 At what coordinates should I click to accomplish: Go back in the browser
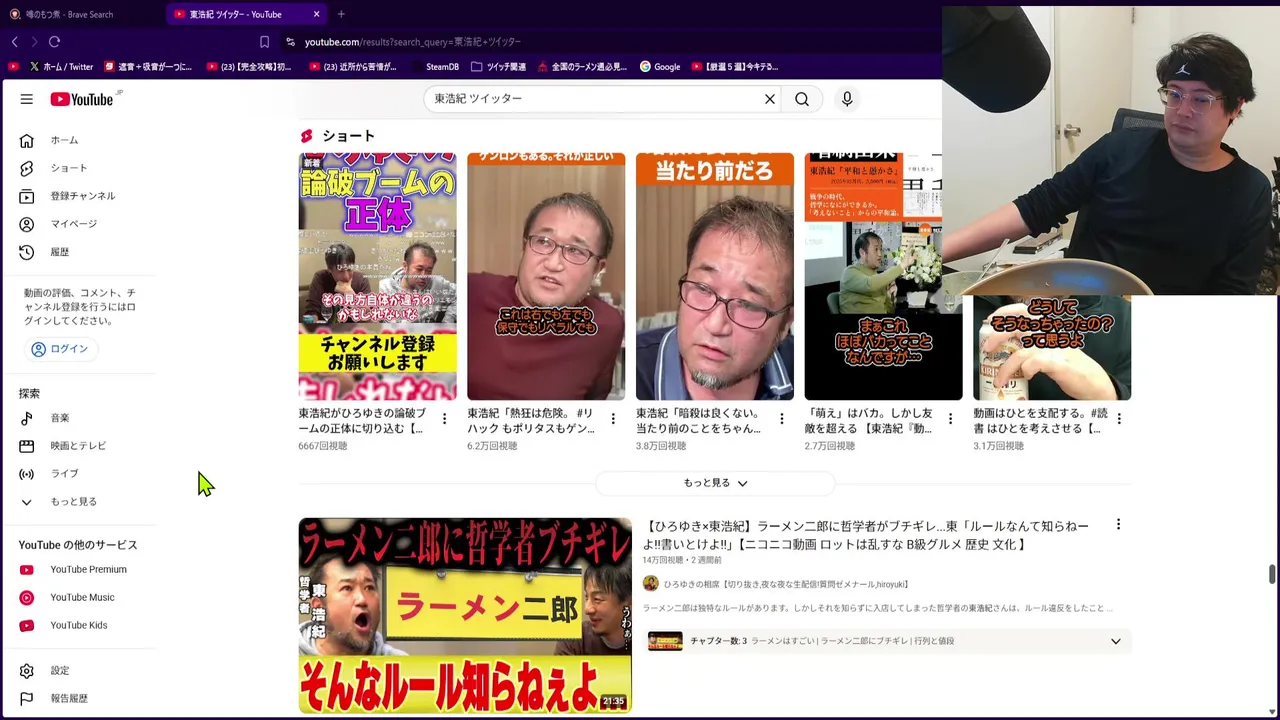click(x=14, y=42)
